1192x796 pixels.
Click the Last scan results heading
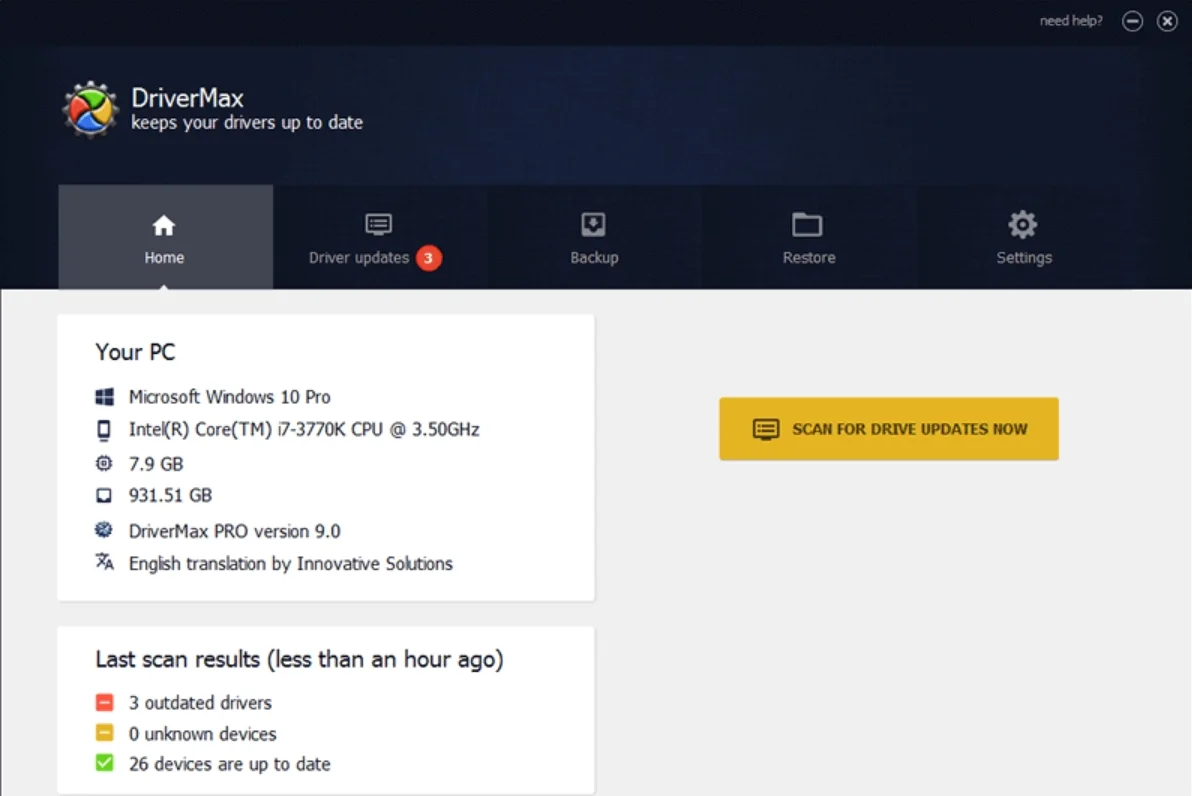tap(300, 659)
